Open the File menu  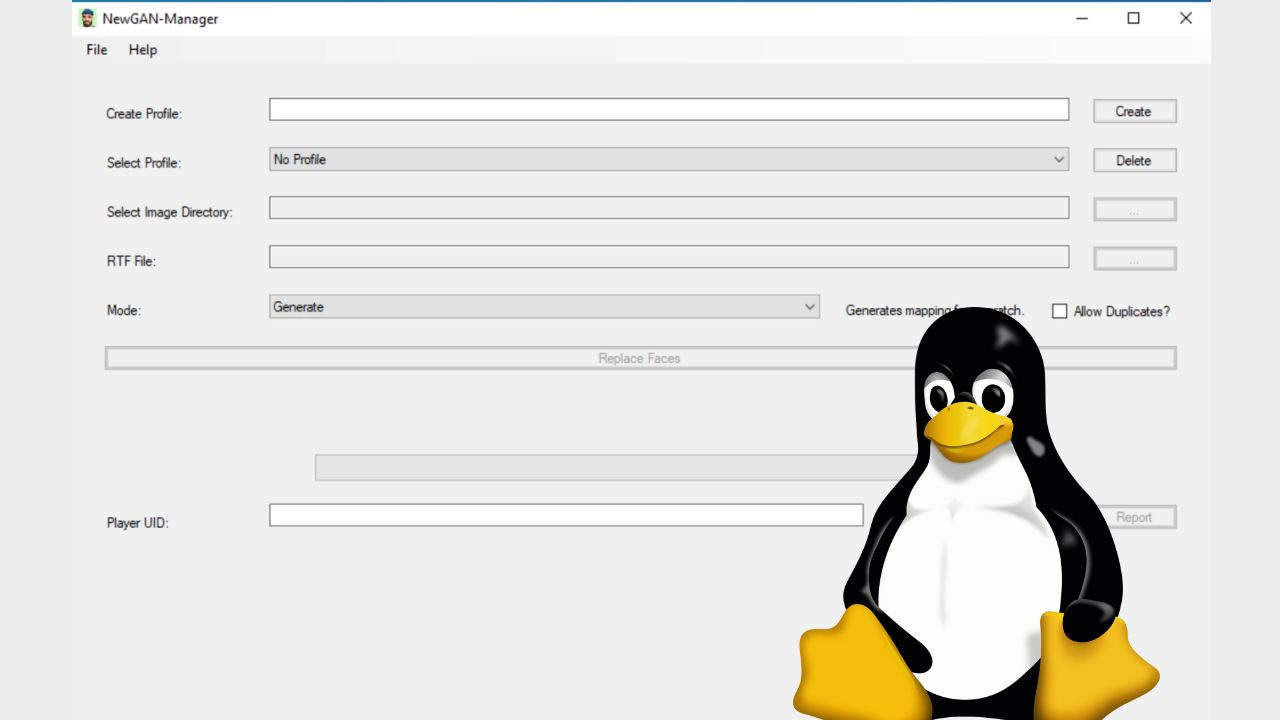[x=95, y=49]
